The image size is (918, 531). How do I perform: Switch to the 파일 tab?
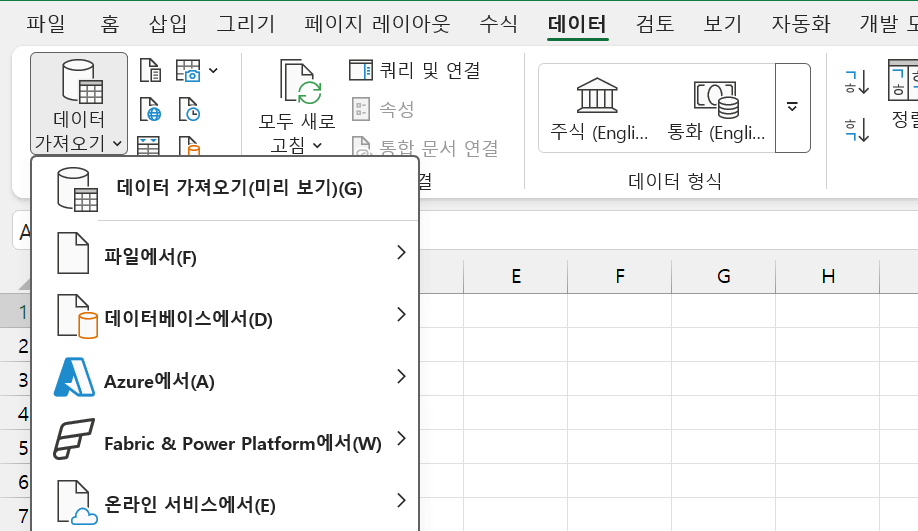click(x=45, y=23)
